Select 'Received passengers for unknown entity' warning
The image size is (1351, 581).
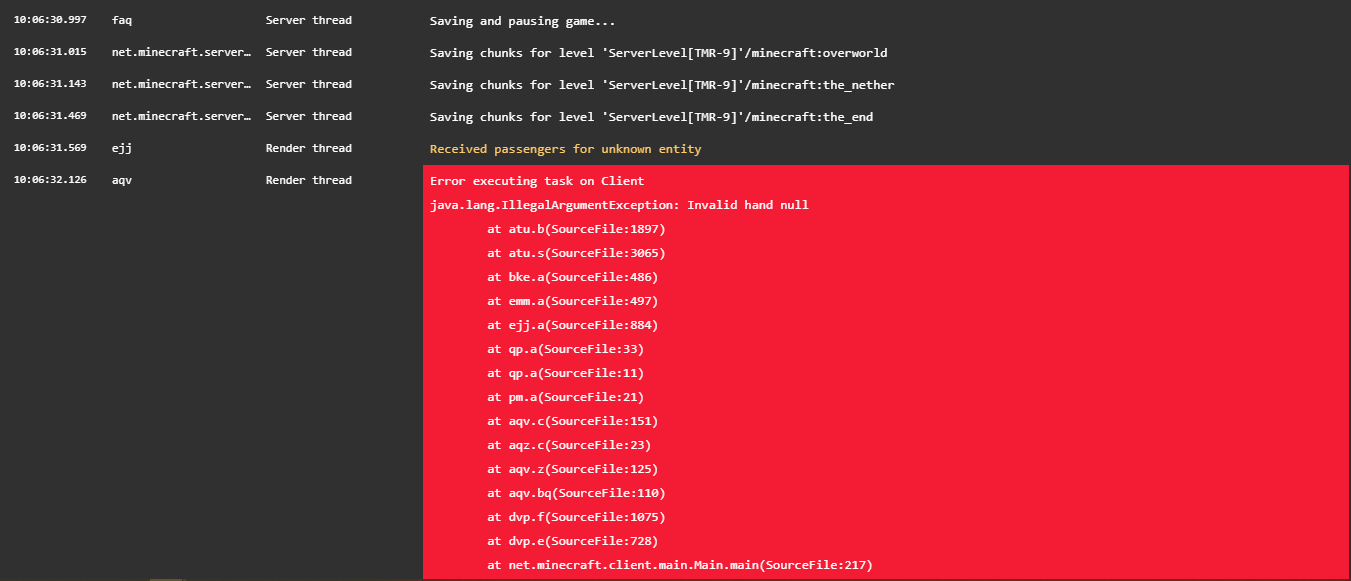[565, 149]
